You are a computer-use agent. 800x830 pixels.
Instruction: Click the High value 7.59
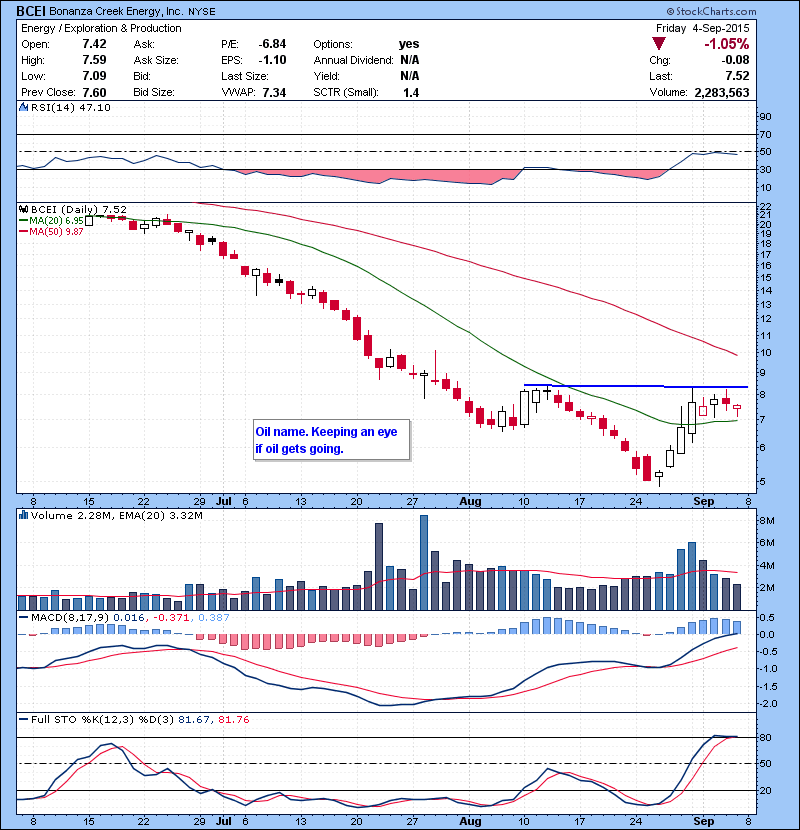pyautogui.click(x=94, y=60)
